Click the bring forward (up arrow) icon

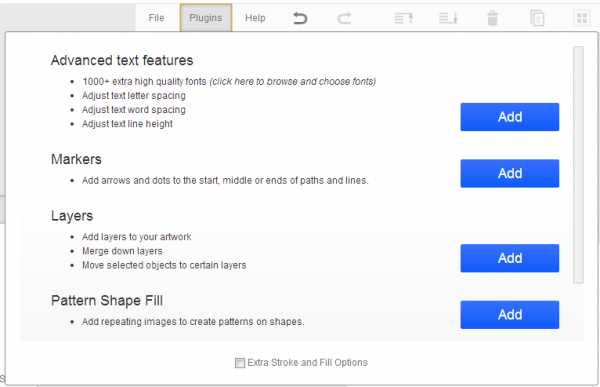coord(403,18)
